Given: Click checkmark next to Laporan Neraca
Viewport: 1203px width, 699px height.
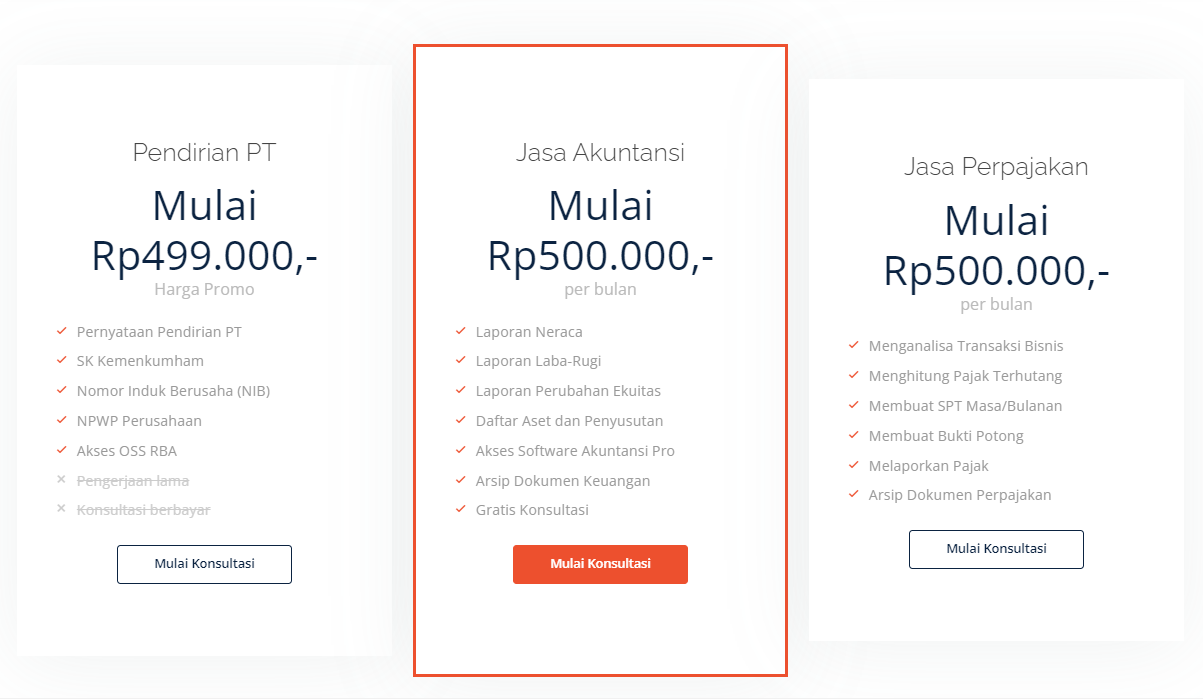Looking at the screenshot, I should pos(460,331).
